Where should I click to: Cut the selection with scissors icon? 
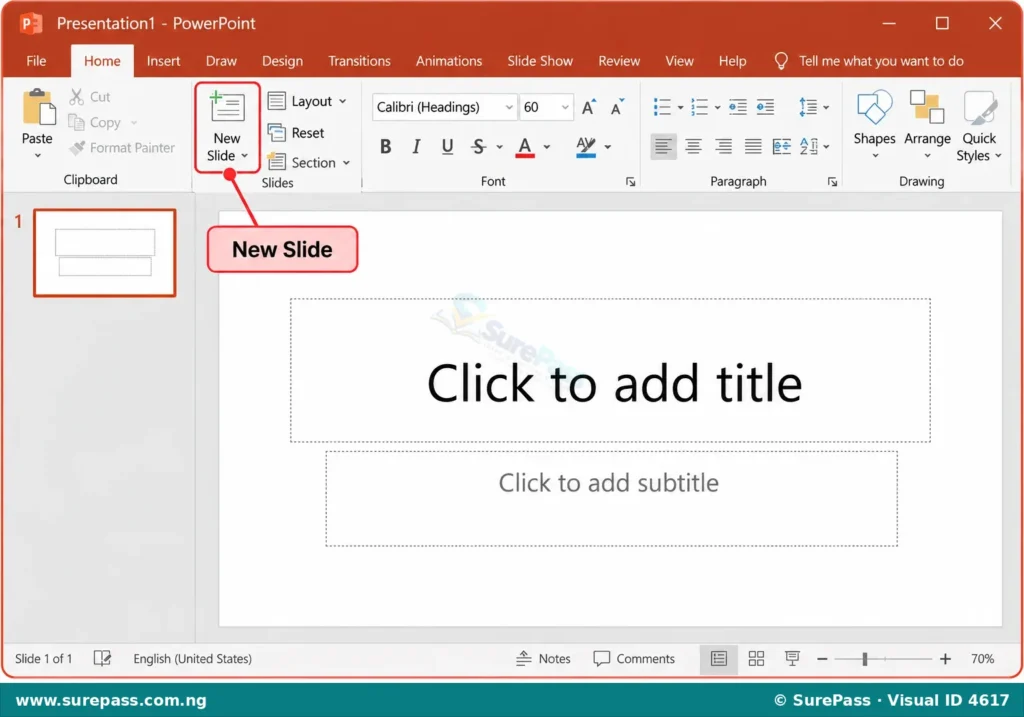click(76, 97)
